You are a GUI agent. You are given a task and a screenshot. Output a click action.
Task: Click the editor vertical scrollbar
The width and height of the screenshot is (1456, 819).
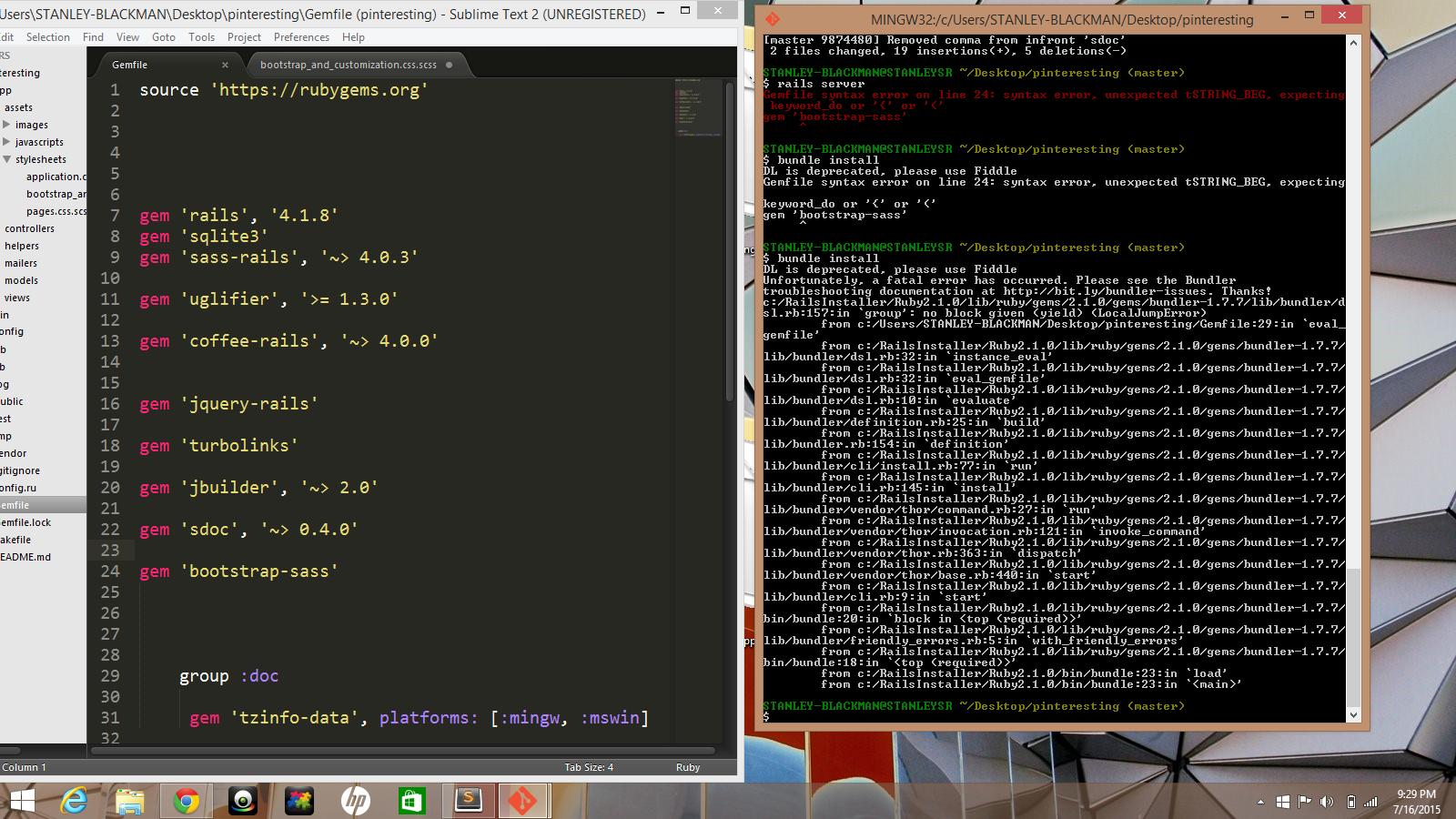coord(730,241)
